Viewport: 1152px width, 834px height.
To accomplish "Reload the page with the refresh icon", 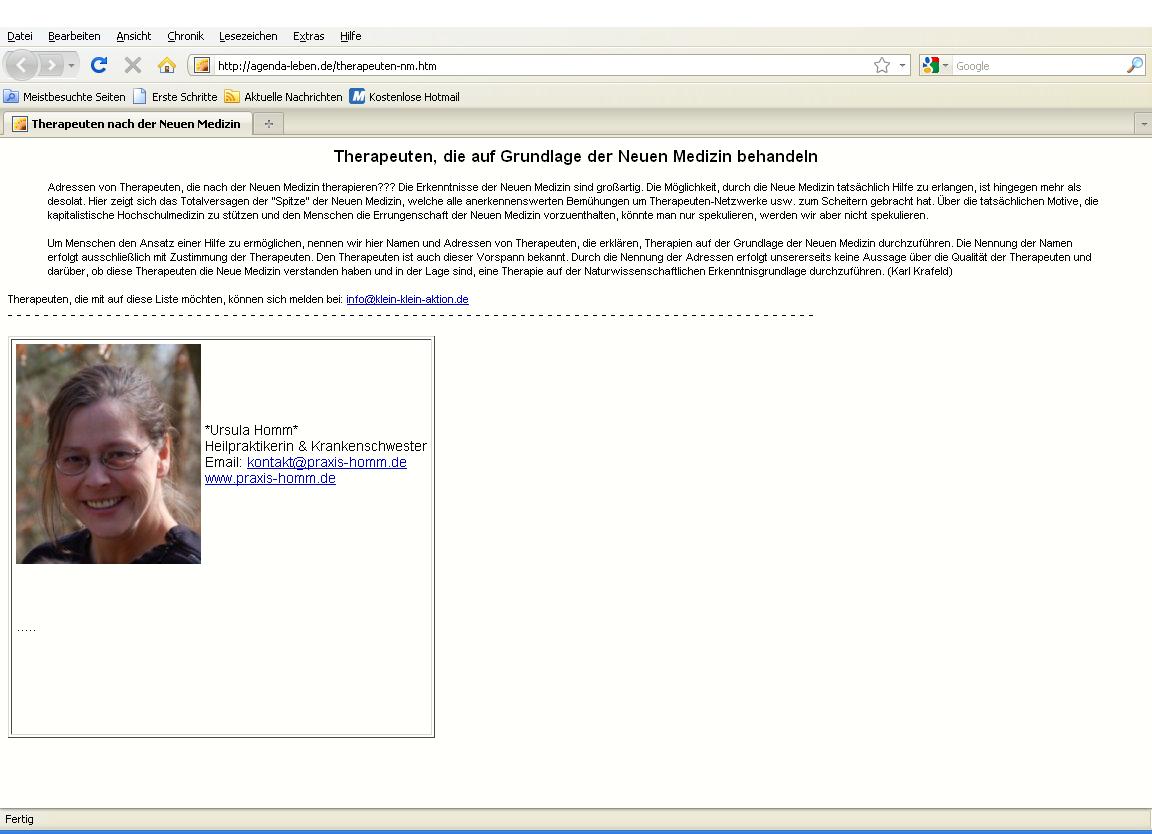I will pyautogui.click(x=98, y=65).
